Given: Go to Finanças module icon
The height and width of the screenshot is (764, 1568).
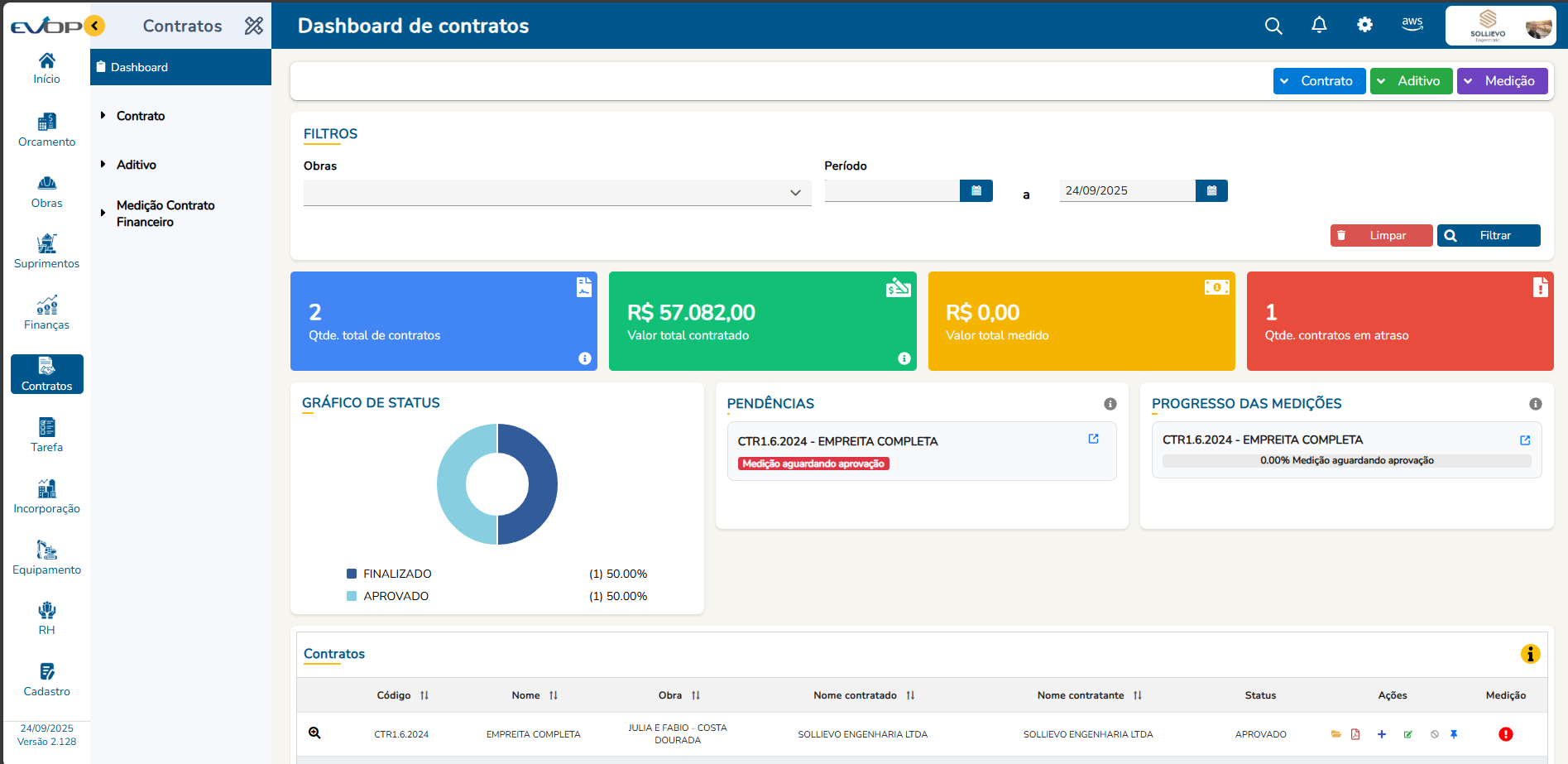Looking at the screenshot, I should coord(47,313).
